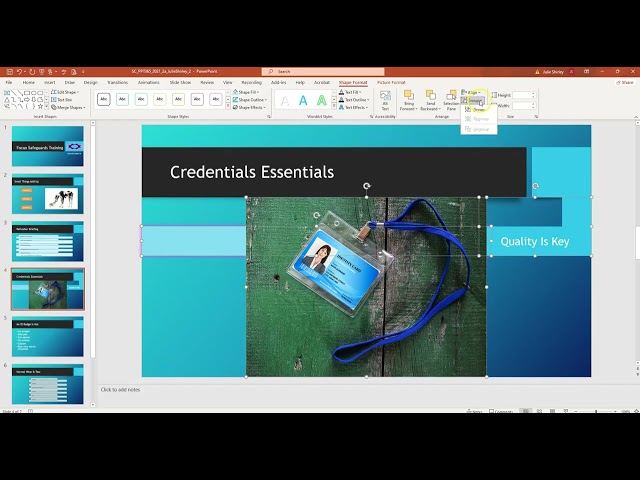Open the Align dropdown in Arrange group
The width and height of the screenshot is (640, 480).
[471, 93]
